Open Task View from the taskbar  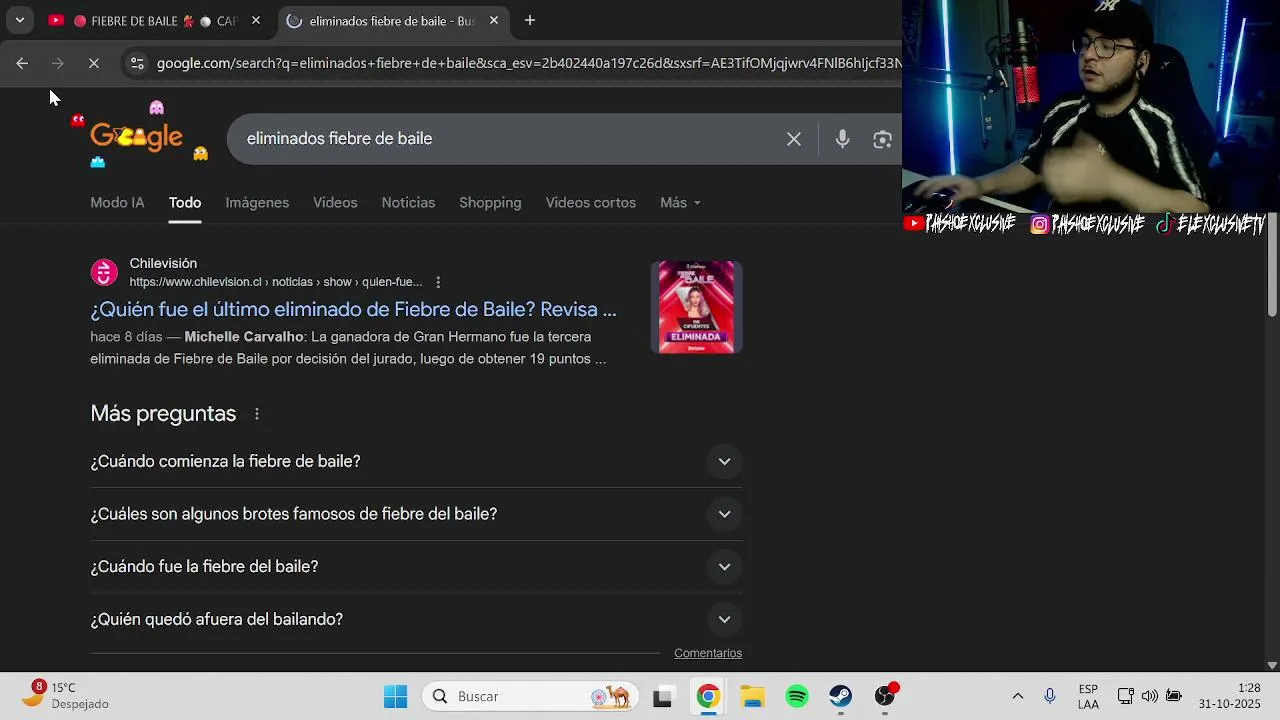pos(662,697)
